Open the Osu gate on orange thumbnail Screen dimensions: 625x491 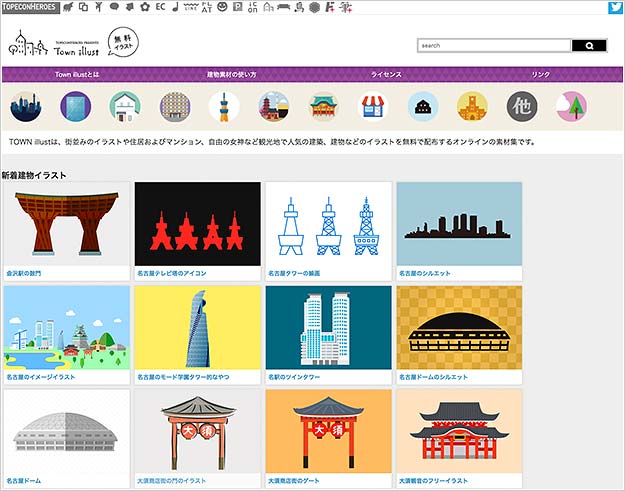coord(328,431)
